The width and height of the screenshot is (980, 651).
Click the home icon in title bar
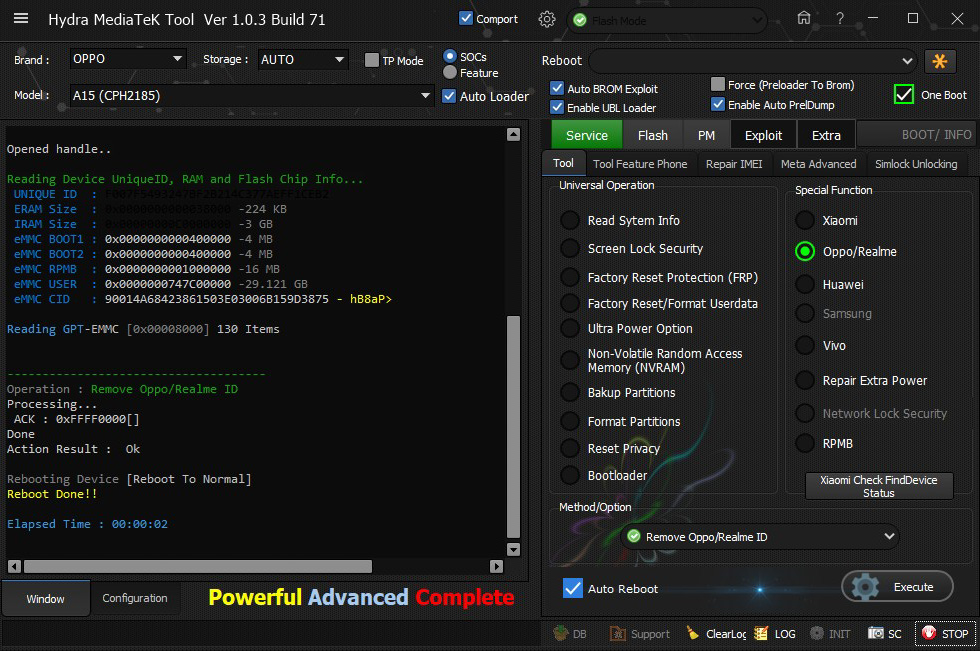(804, 19)
